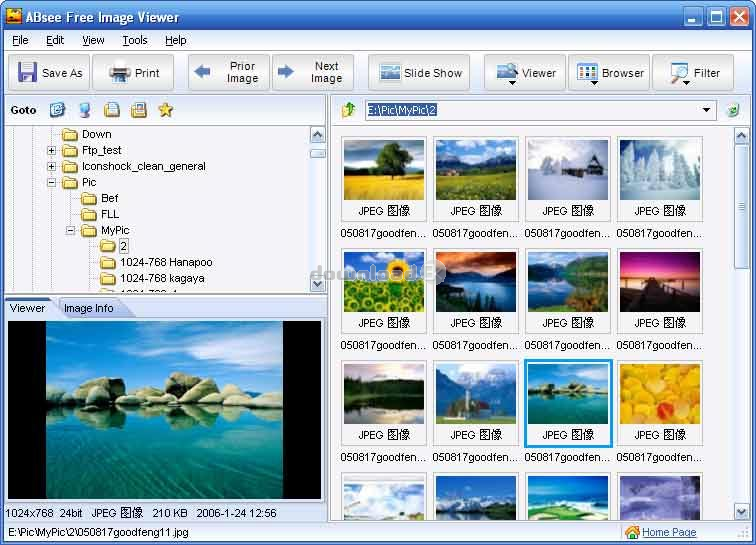Select the yellow flower petals thumbnail

tap(660, 394)
